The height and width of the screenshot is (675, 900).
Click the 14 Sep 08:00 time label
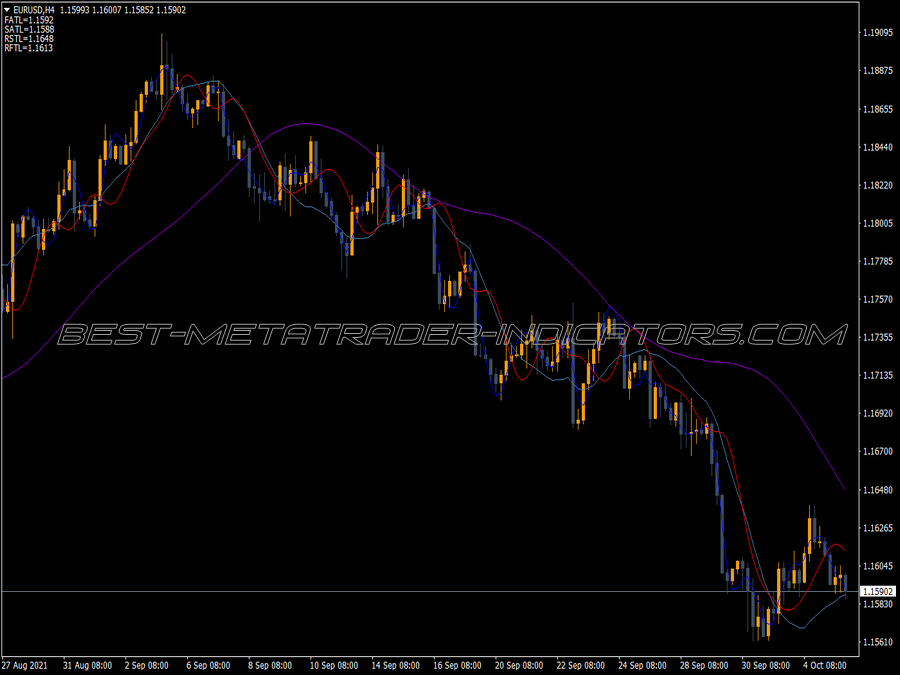coord(395,665)
